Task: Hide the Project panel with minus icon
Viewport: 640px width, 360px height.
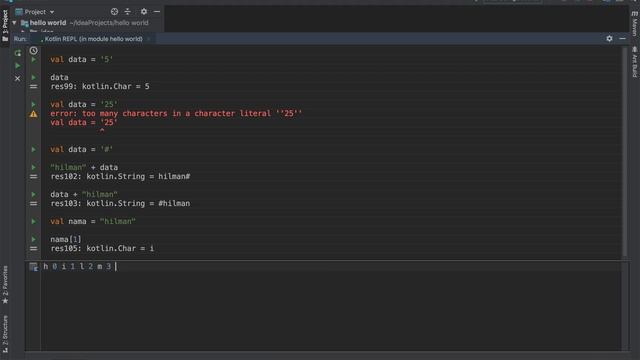Action: tap(157, 12)
